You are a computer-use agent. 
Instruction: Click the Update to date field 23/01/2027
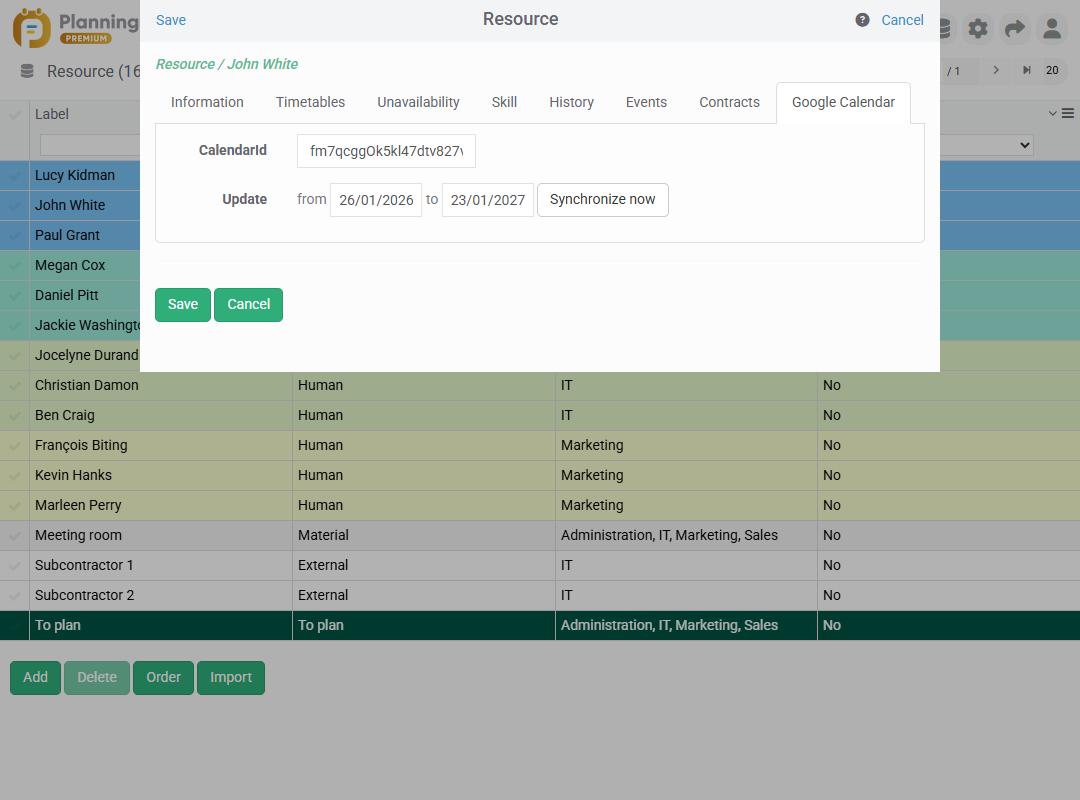pyautogui.click(x=488, y=200)
